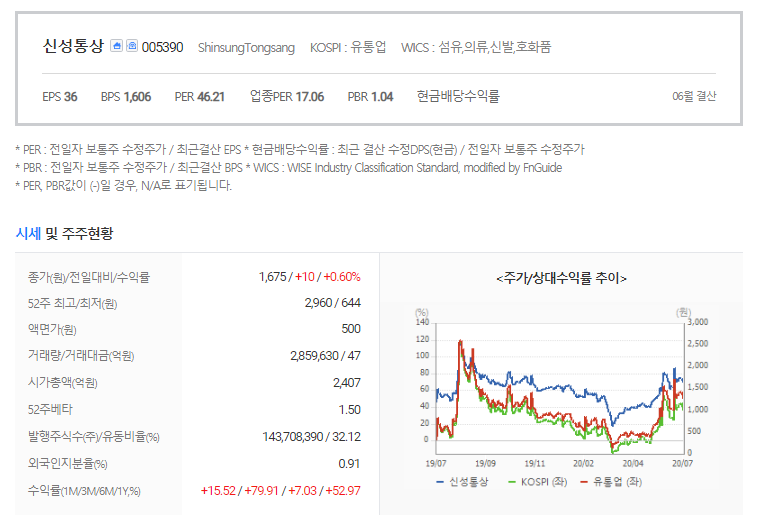Click the 액면가(원) row label
Viewport: 760px width, 515px height.
[x=52, y=329]
